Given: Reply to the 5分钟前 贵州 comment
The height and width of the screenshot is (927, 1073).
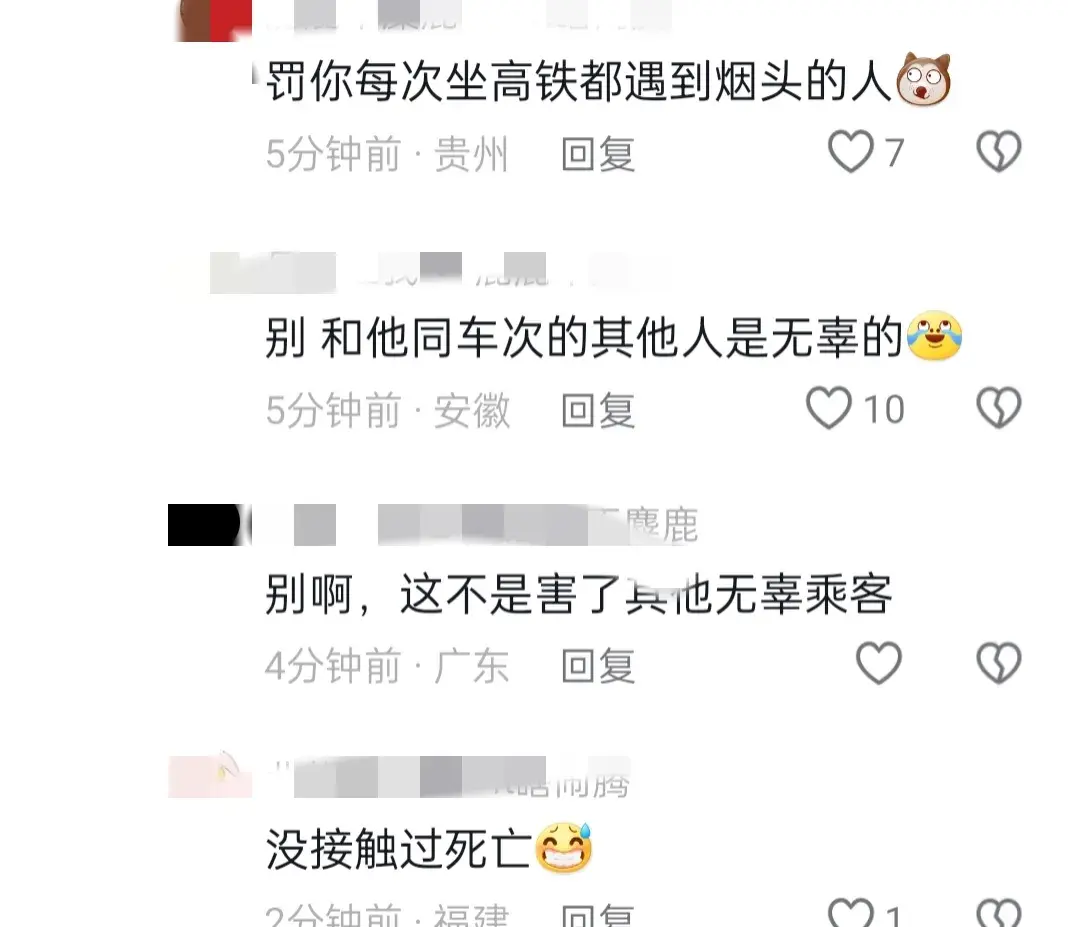Looking at the screenshot, I should (x=598, y=154).
